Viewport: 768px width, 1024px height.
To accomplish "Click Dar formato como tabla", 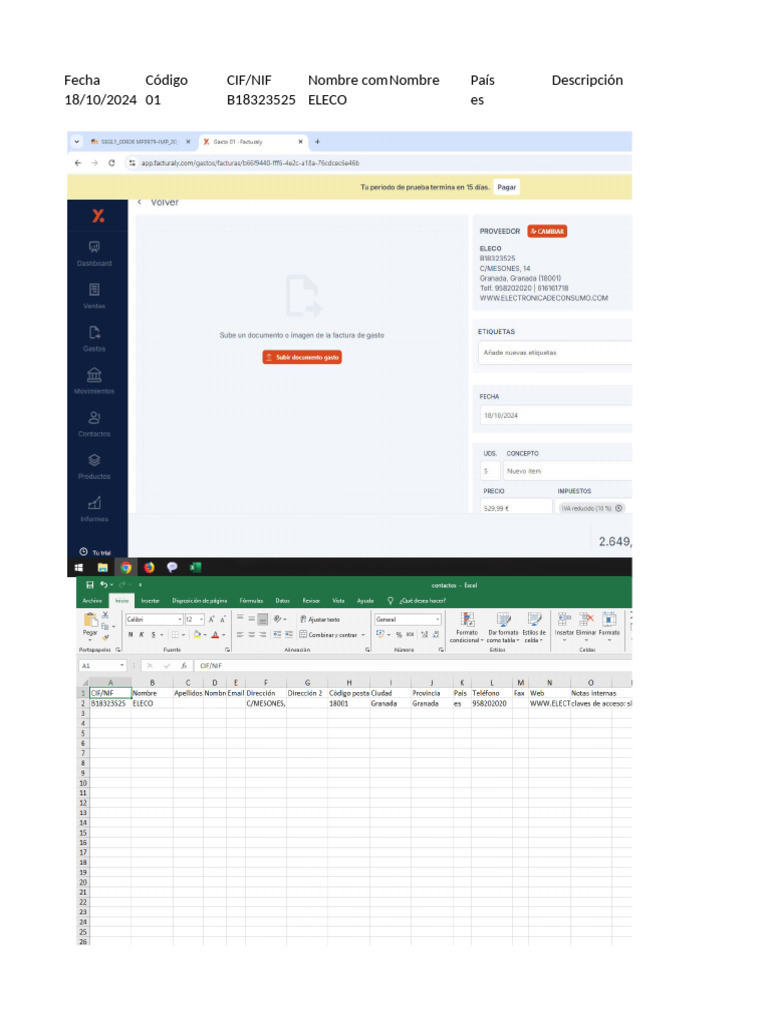I will coord(503,628).
